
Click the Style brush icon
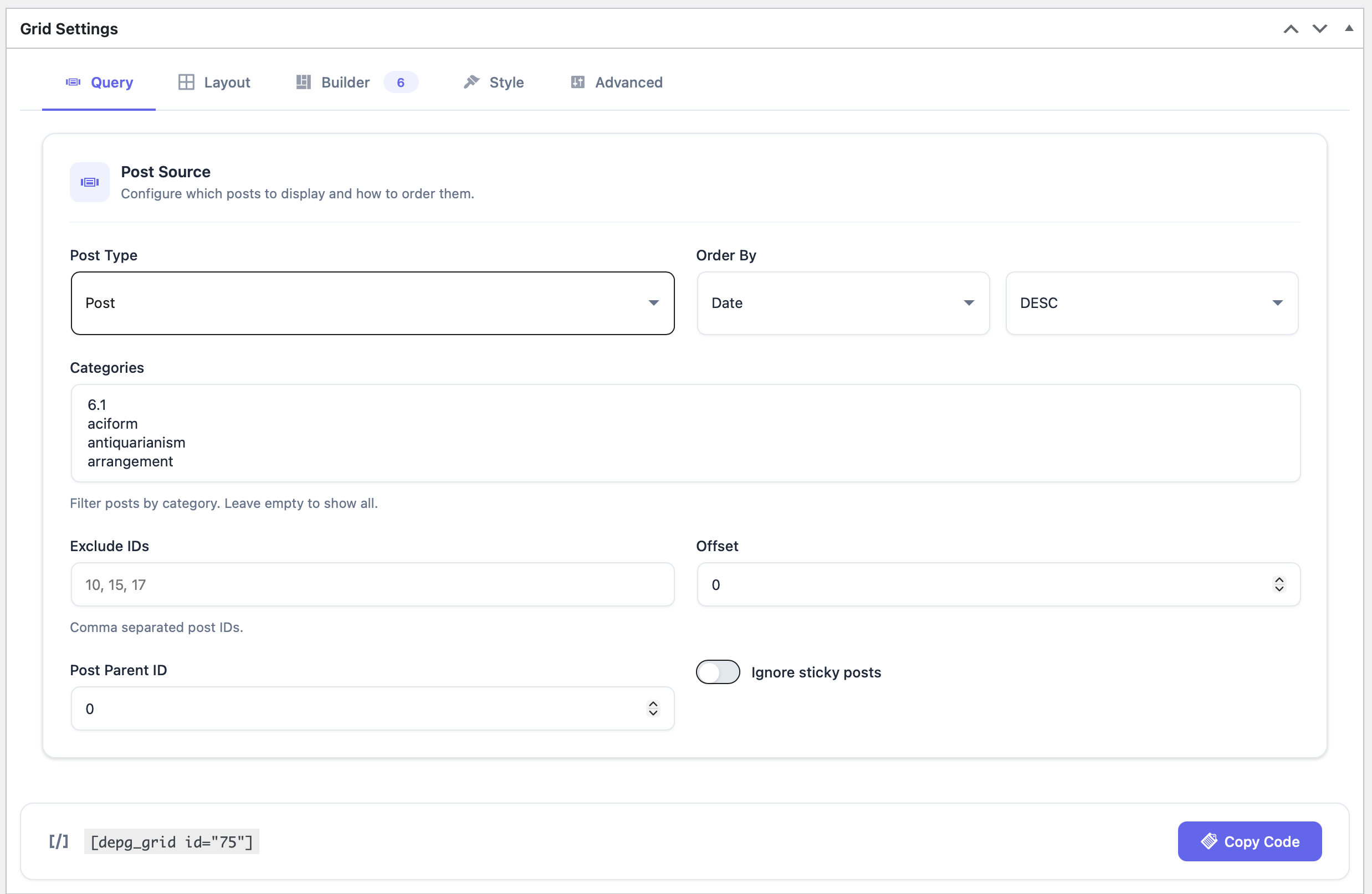click(472, 82)
